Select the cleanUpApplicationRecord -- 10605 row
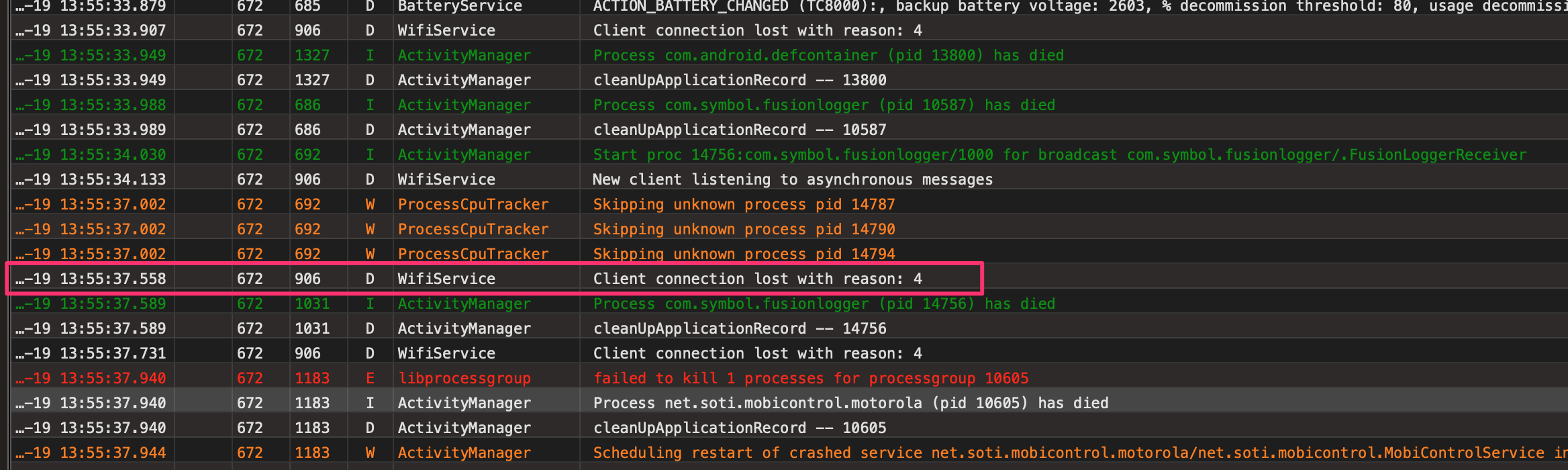Viewport: 1568px width, 470px height. [739, 428]
